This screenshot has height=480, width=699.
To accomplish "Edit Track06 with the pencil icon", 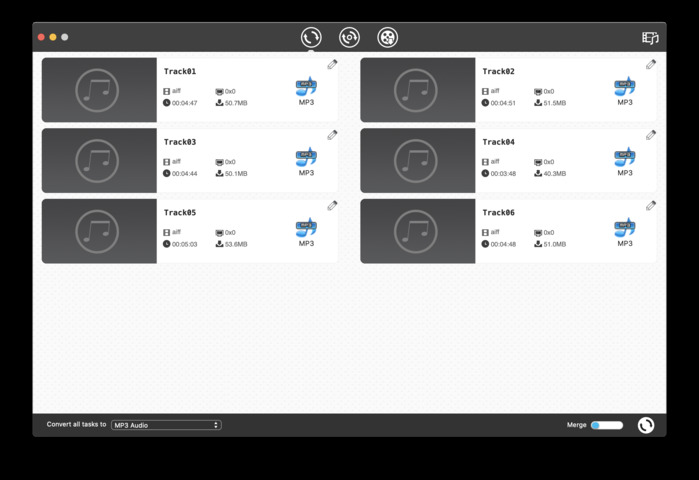I will point(651,205).
